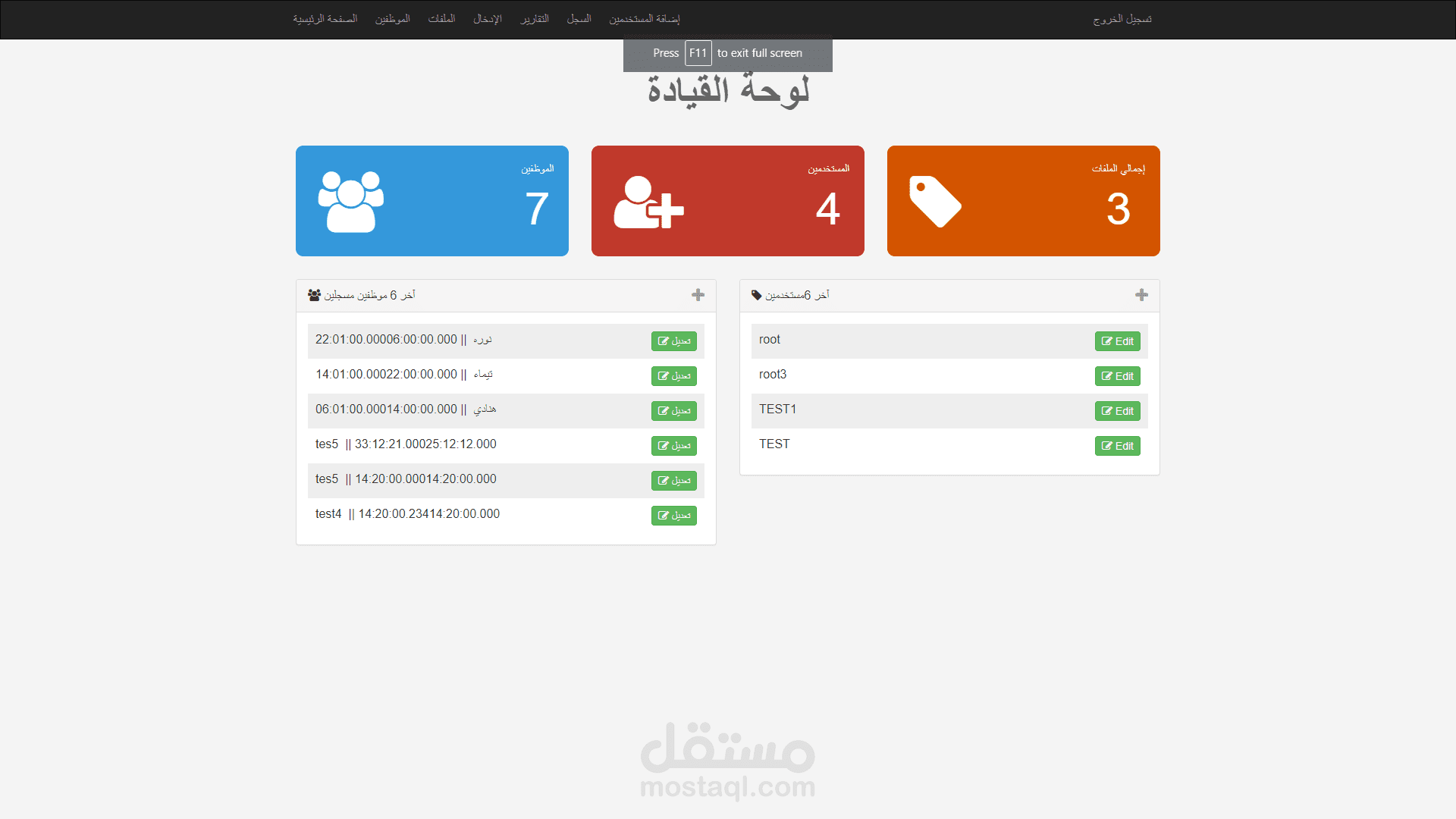Click the tag icon in orange card
The image size is (1456, 819).
pos(935,202)
